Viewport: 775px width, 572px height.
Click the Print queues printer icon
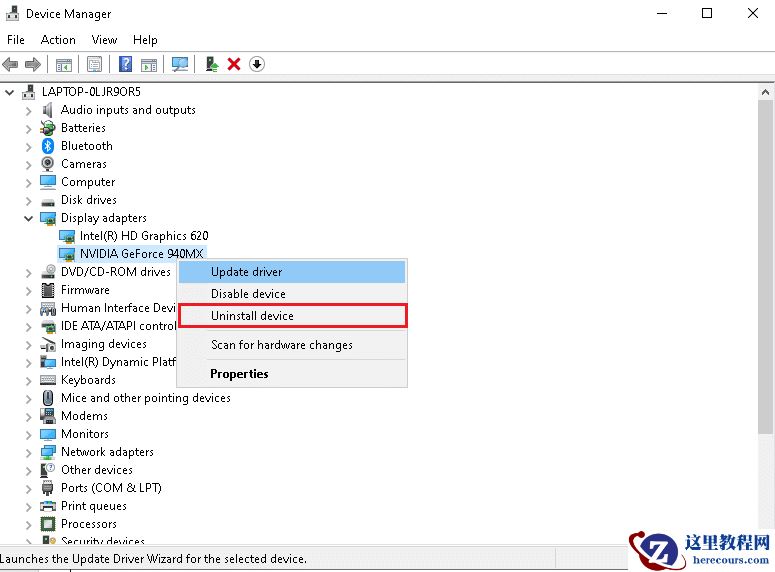48,506
